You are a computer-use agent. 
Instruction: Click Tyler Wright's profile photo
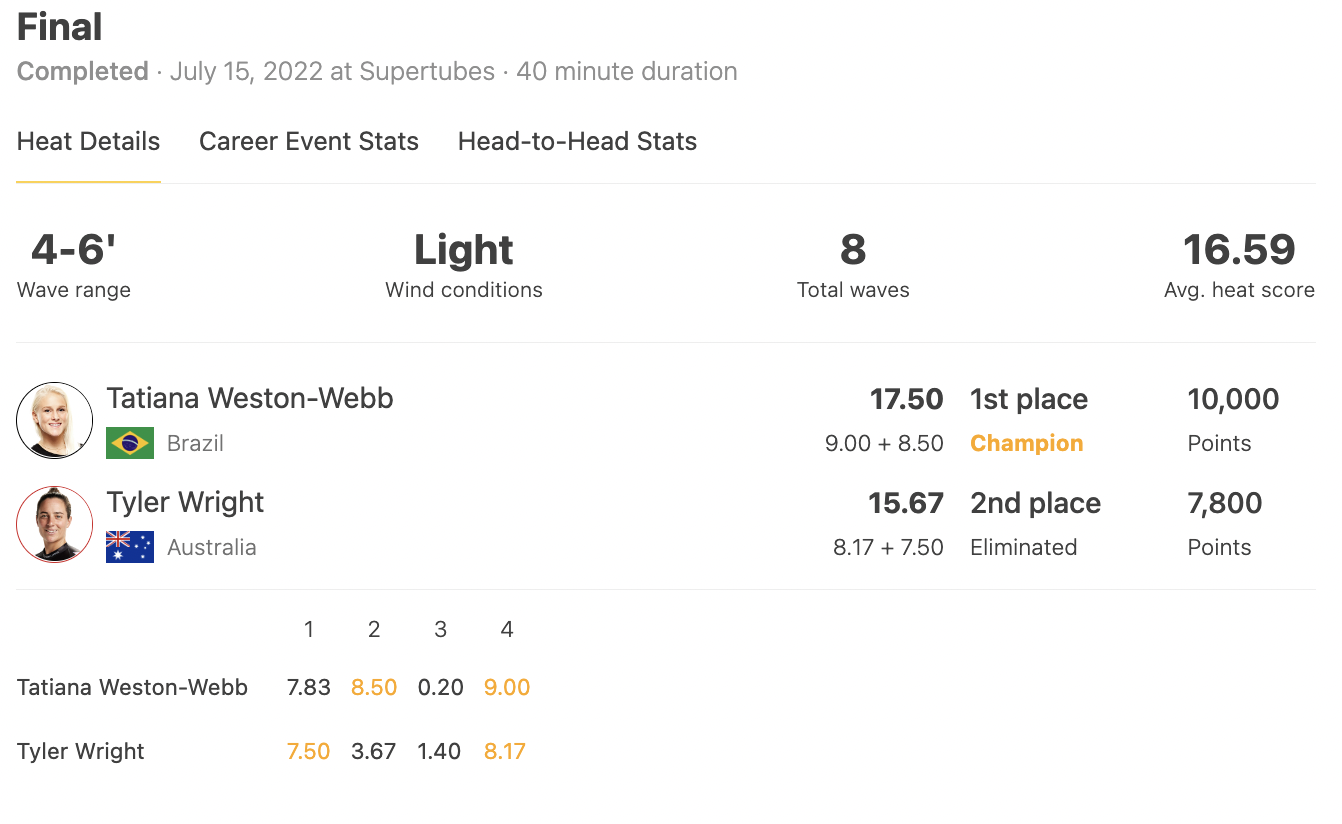[x=55, y=524]
